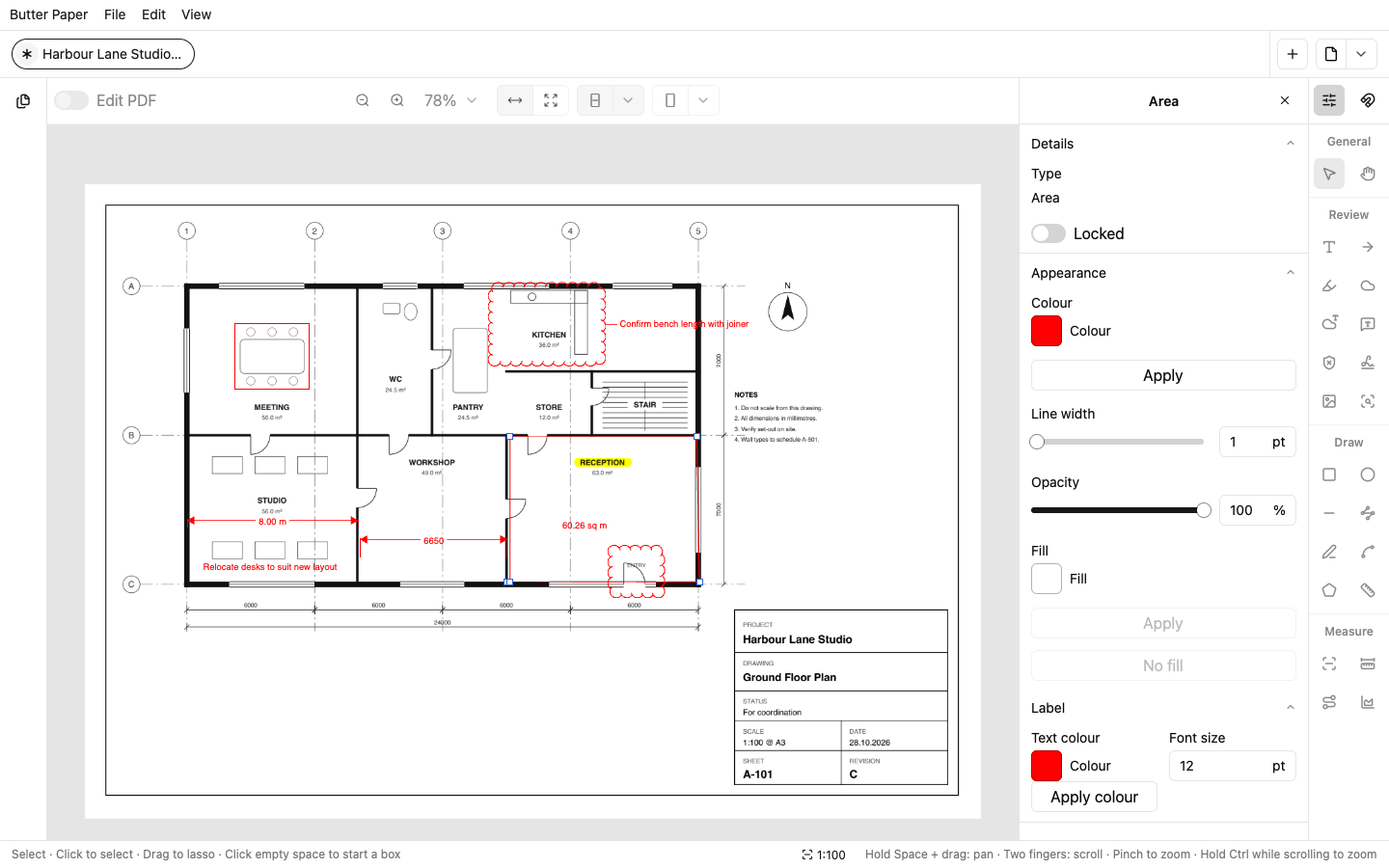The image size is (1389, 868).
Task: Click the Opacity slider handle
Action: pyautogui.click(x=1204, y=510)
